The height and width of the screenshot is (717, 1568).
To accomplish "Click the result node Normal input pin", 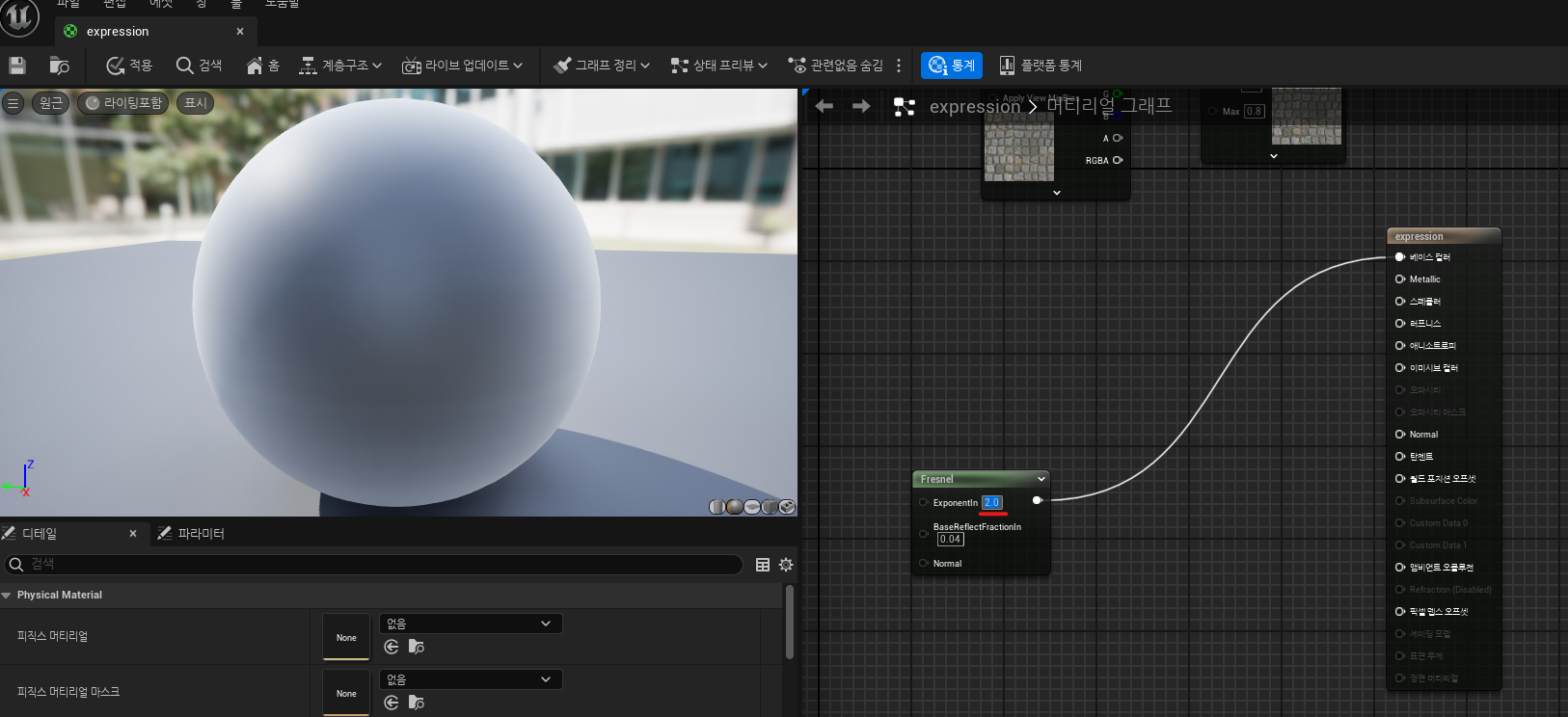I will point(1400,435).
